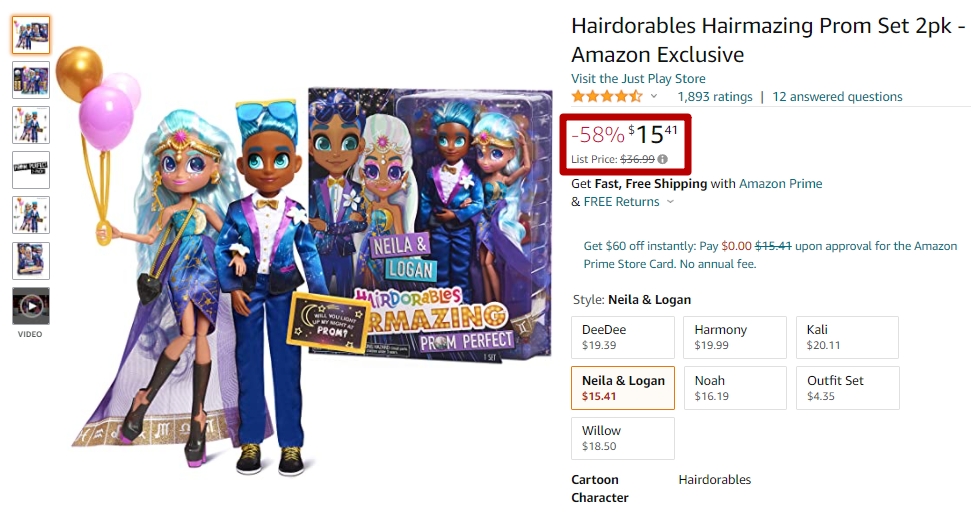Expand the FREE Returns chevron
This screenshot has width=974, height=513.
tap(670, 202)
